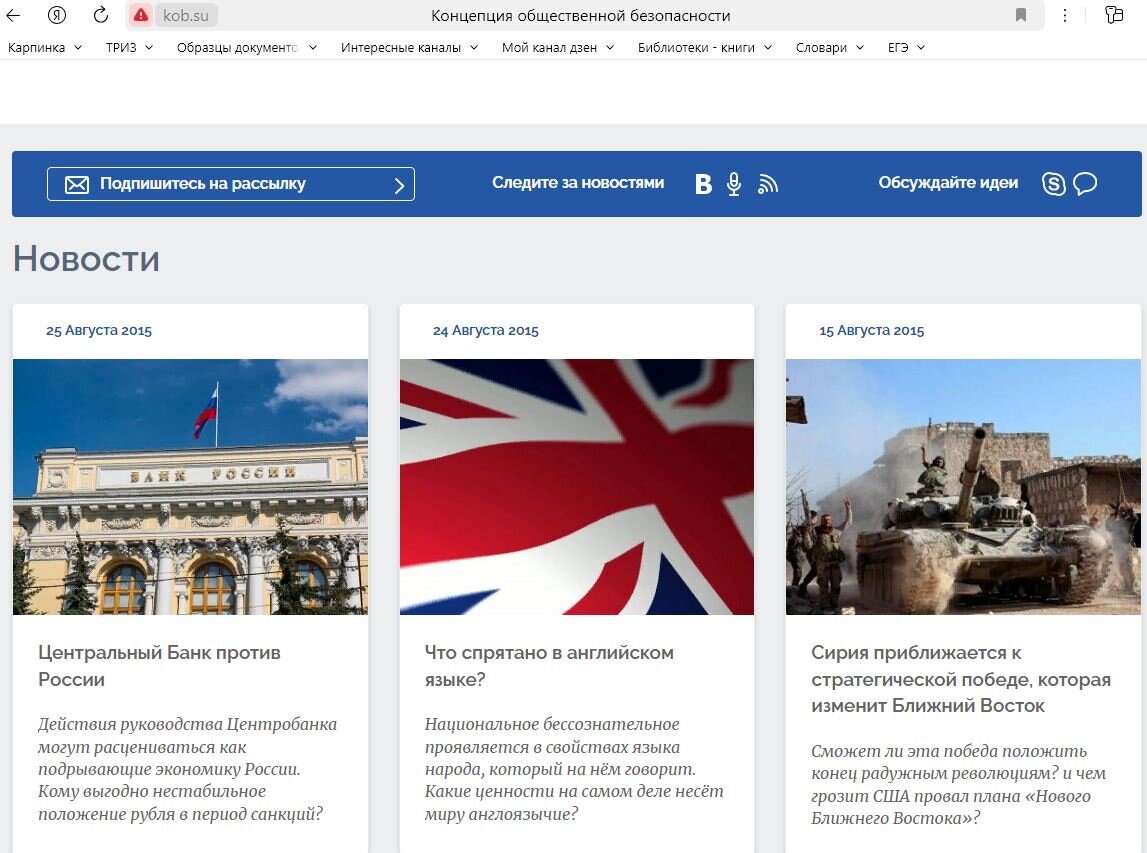Open article Что спрятано в английском языке?
This screenshot has width=1147, height=853.
[549, 666]
